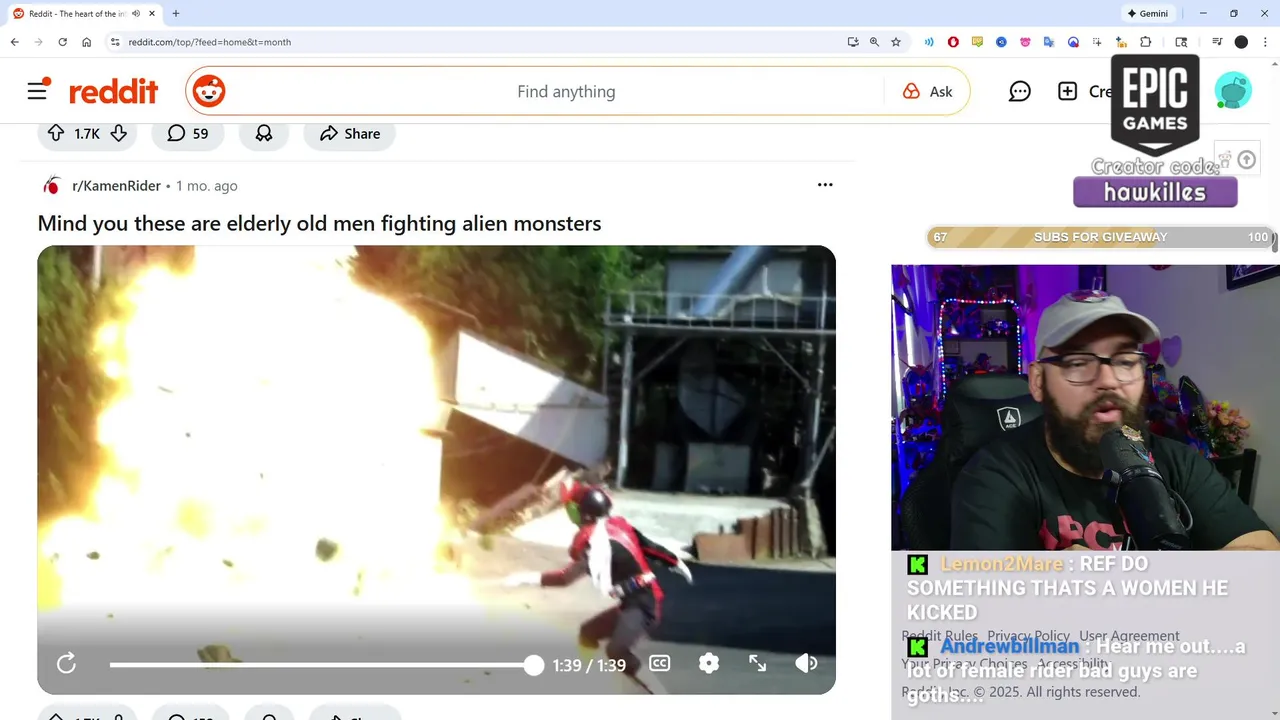Viewport: 1280px width, 720px height.
Task: Go back in the browser
Action: [14, 42]
